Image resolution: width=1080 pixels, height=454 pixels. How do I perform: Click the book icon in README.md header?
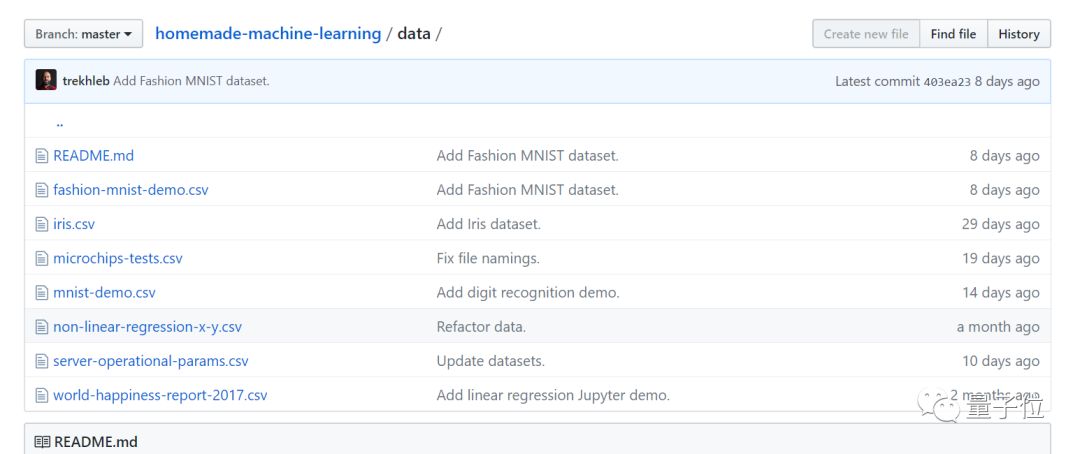click(42, 442)
